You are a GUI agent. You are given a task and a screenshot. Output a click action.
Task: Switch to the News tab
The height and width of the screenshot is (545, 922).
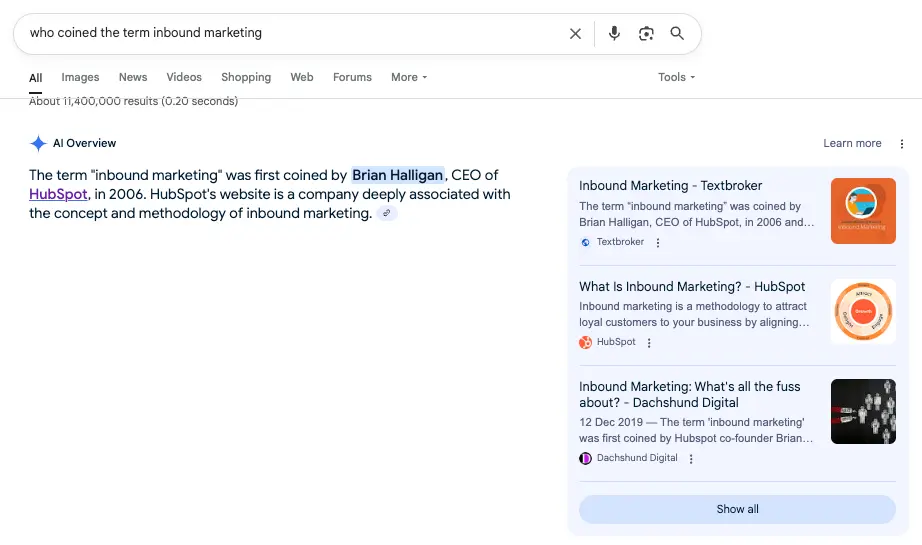[x=133, y=77]
